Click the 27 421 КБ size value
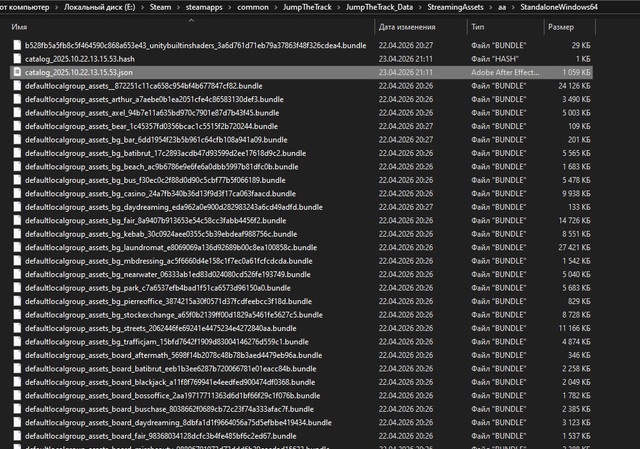 pyautogui.click(x=574, y=247)
